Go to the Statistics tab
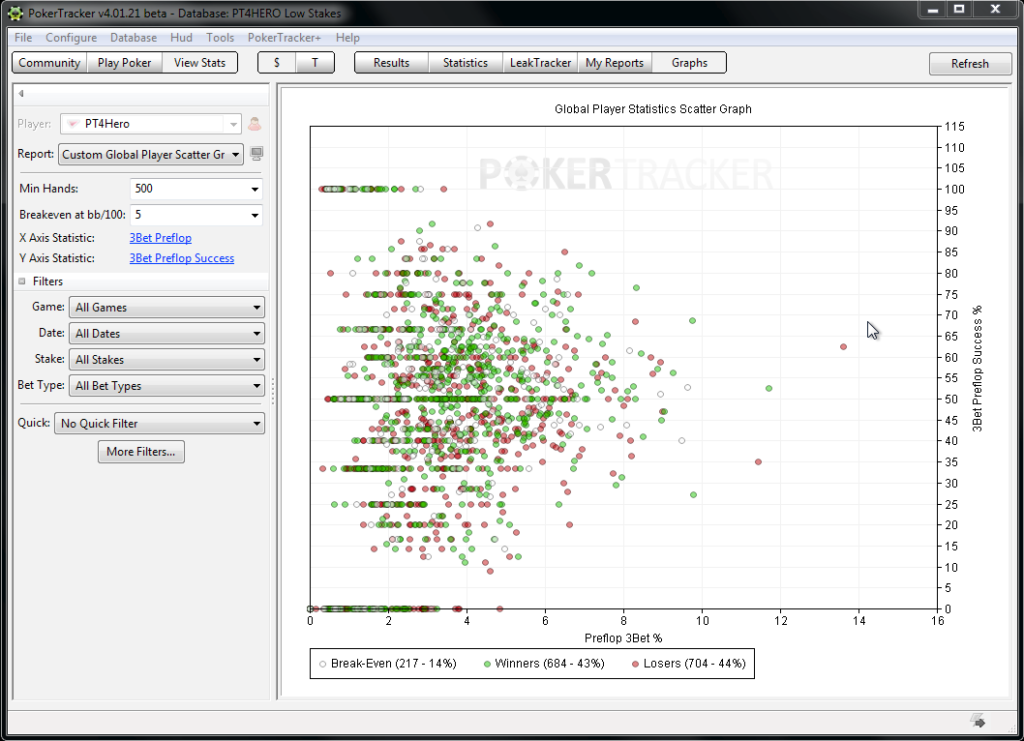Screen dimensions: 1024x741 (465, 63)
